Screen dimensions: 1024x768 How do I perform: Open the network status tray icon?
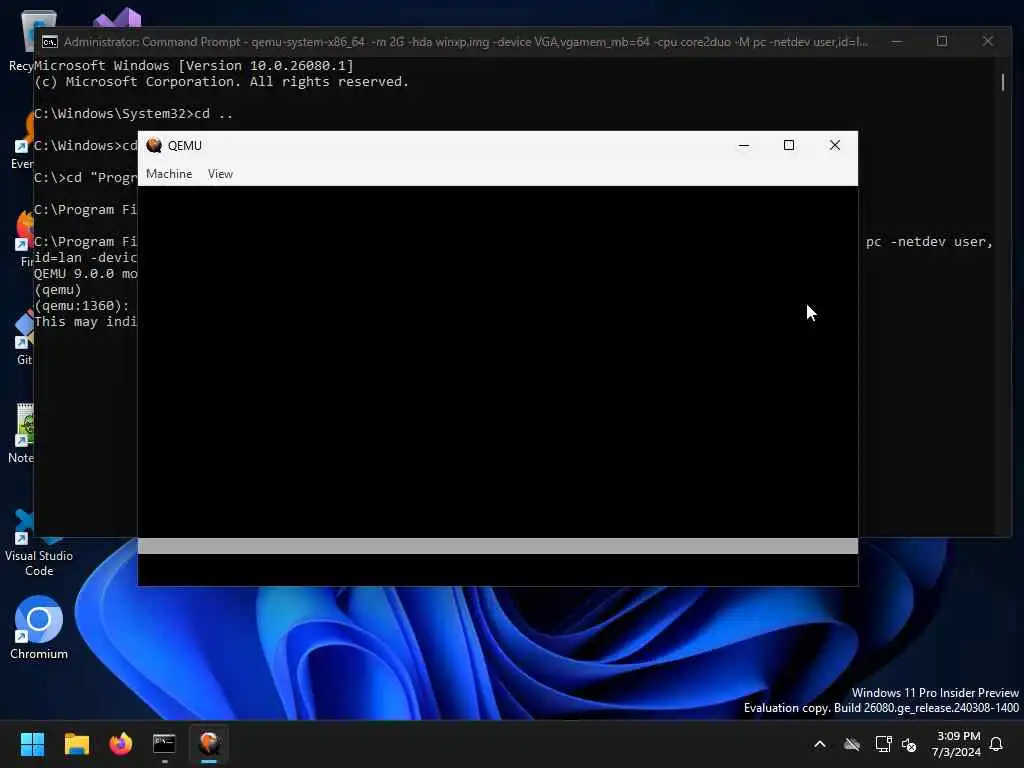pos(883,744)
